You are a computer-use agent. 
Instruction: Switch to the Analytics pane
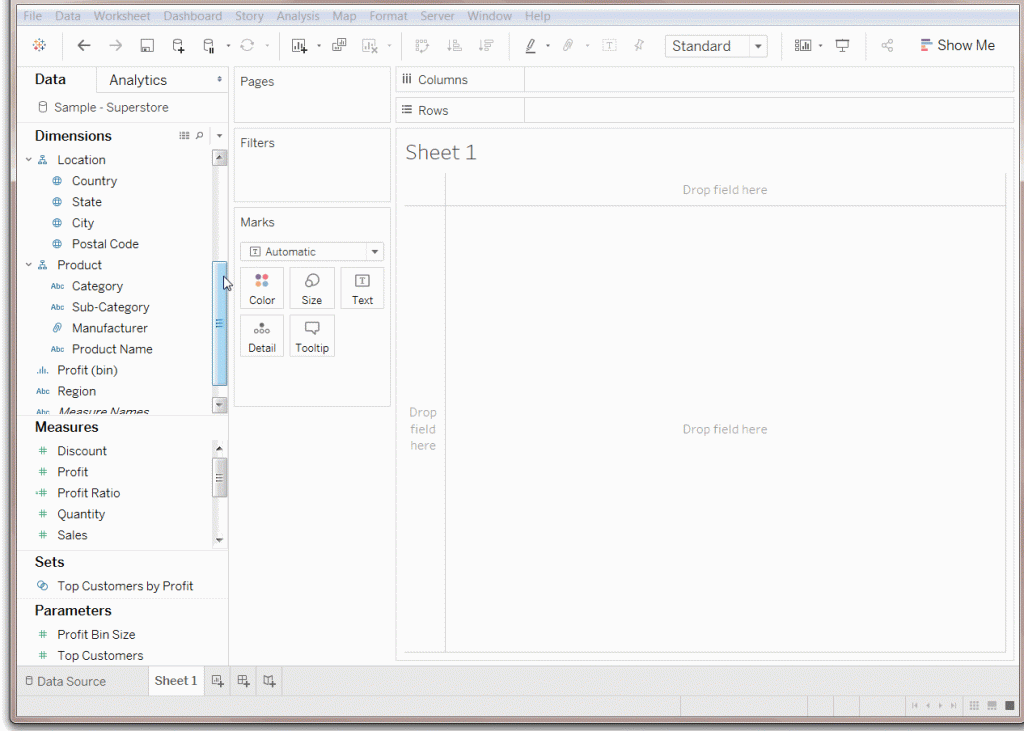tap(136, 79)
